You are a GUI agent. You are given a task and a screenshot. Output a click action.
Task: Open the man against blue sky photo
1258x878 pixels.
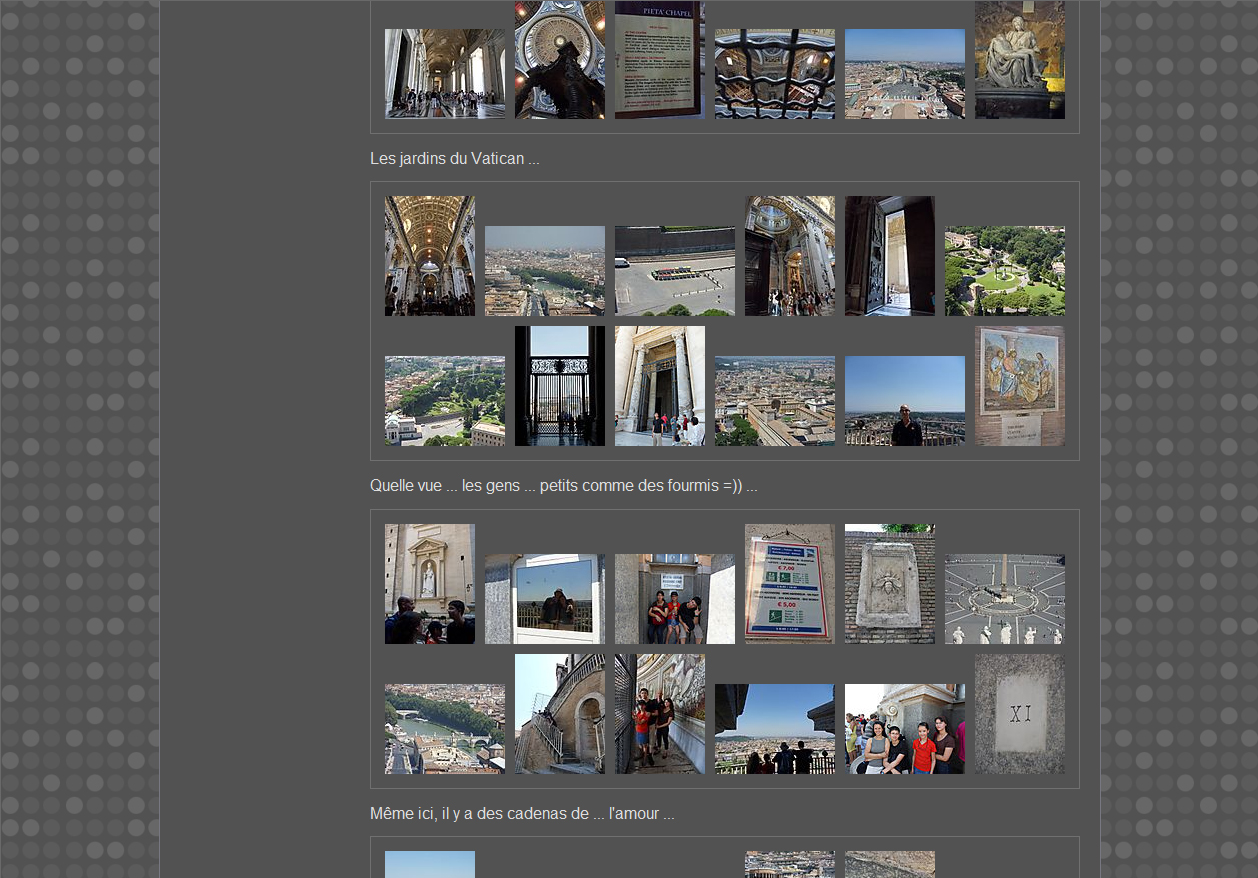(904, 401)
